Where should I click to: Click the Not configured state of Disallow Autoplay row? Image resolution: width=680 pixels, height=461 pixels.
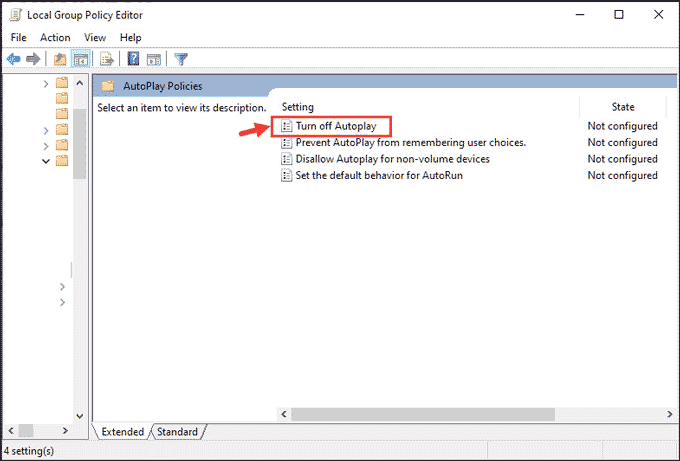click(622, 159)
